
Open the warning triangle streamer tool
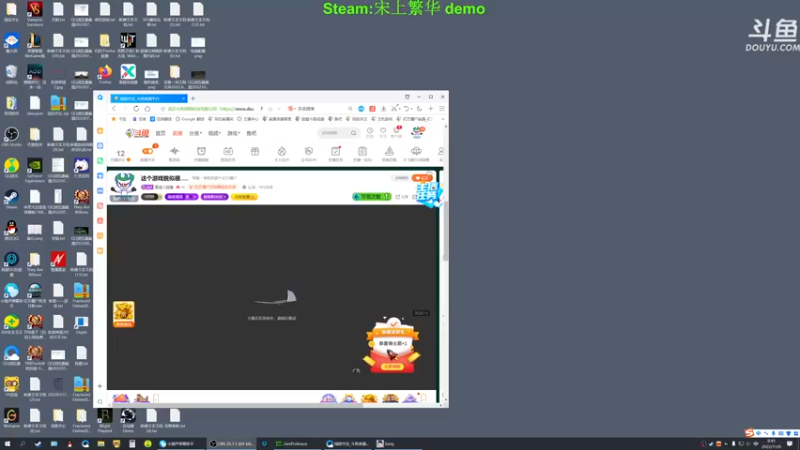pyautogui.click(x=389, y=153)
